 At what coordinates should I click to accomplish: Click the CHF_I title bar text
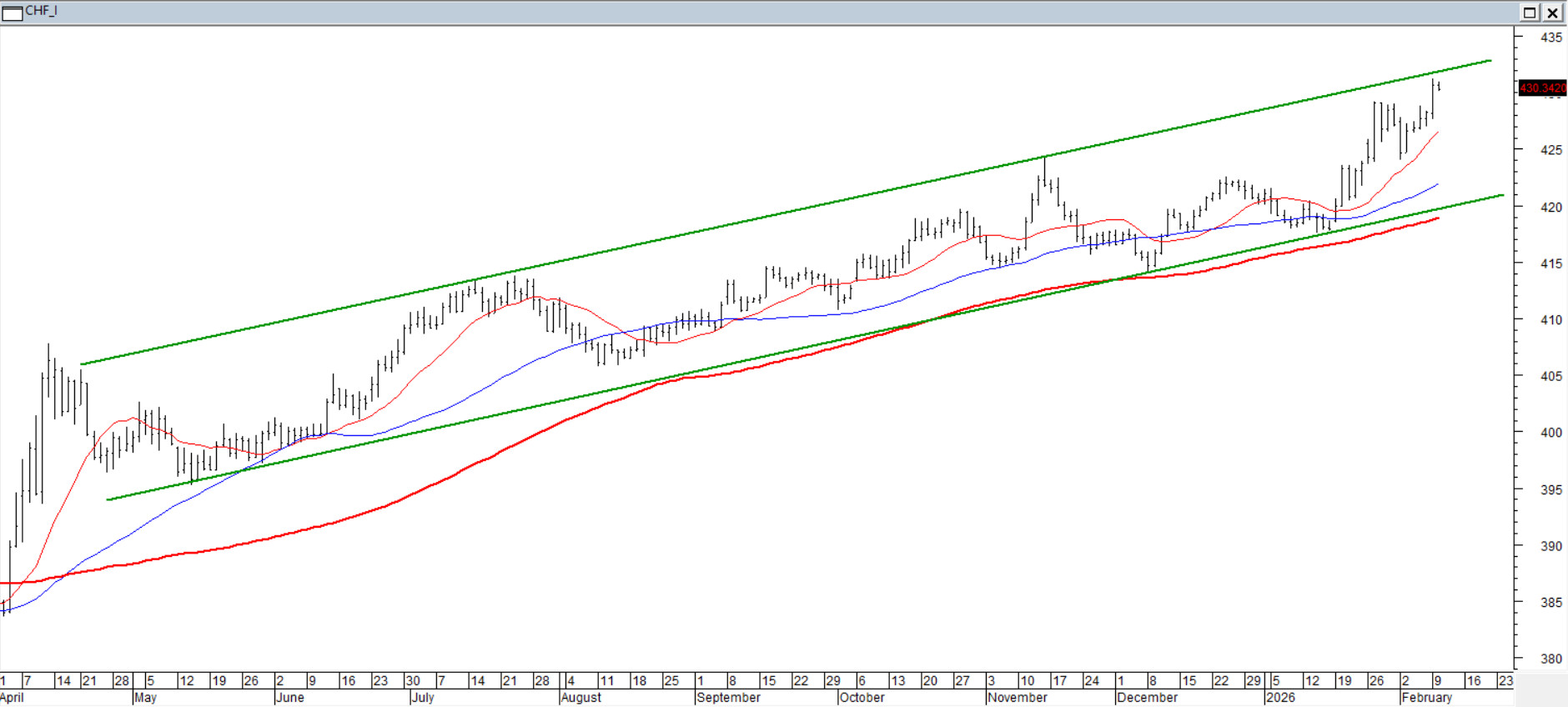[41, 11]
